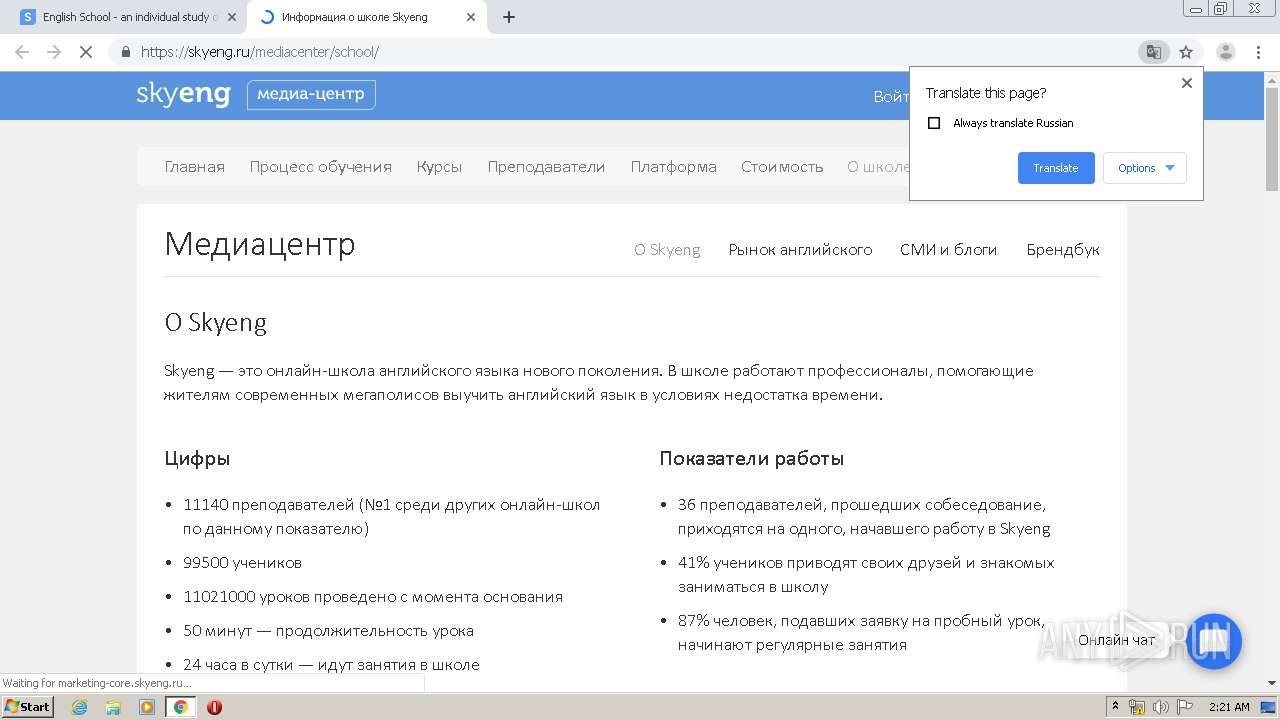The width and height of the screenshot is (1280, 720).
Task: Open Windows Explorer folder in taskbar
Action: coord(113,707)
